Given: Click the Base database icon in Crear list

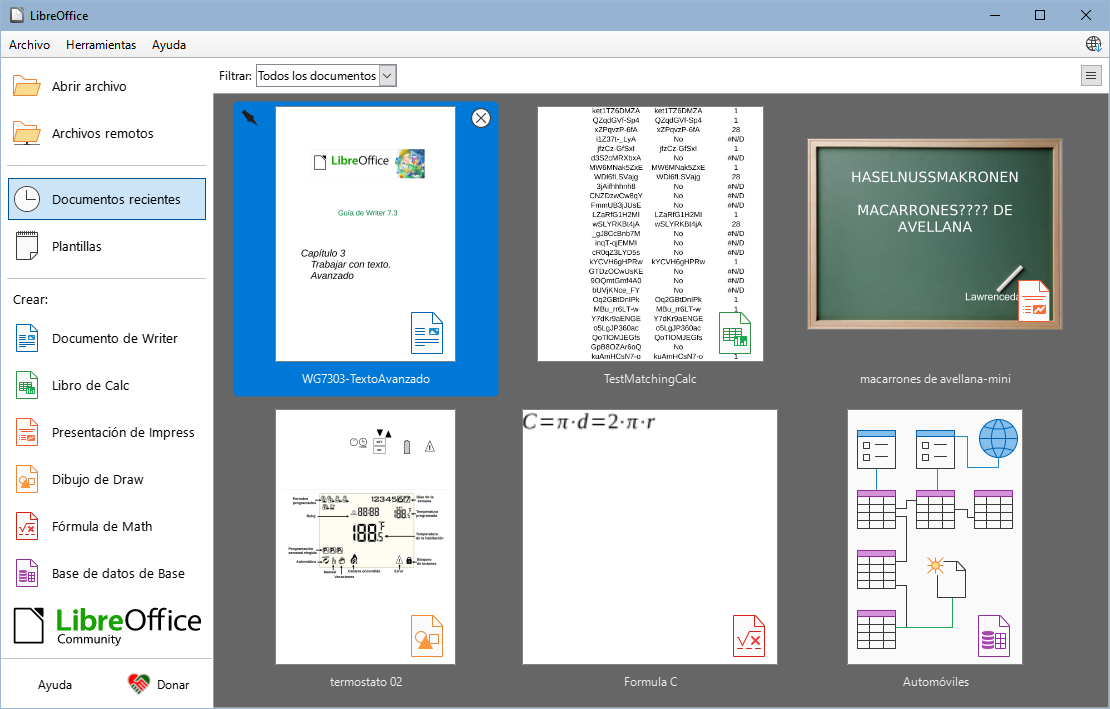Looking at the screenshot, I should (x=27, y=573).
